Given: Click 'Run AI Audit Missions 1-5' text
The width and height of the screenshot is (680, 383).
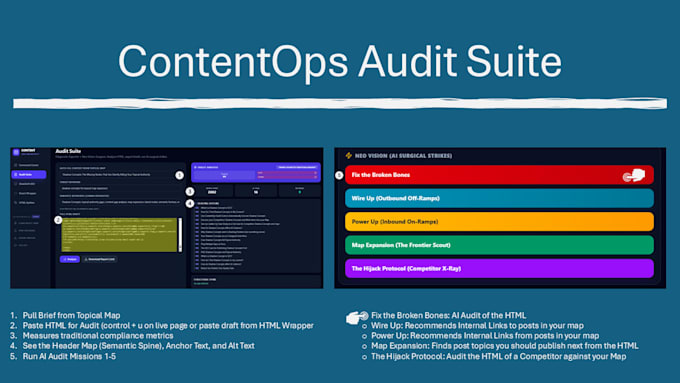Looking at the screenshot, I should tap(69, 356).
